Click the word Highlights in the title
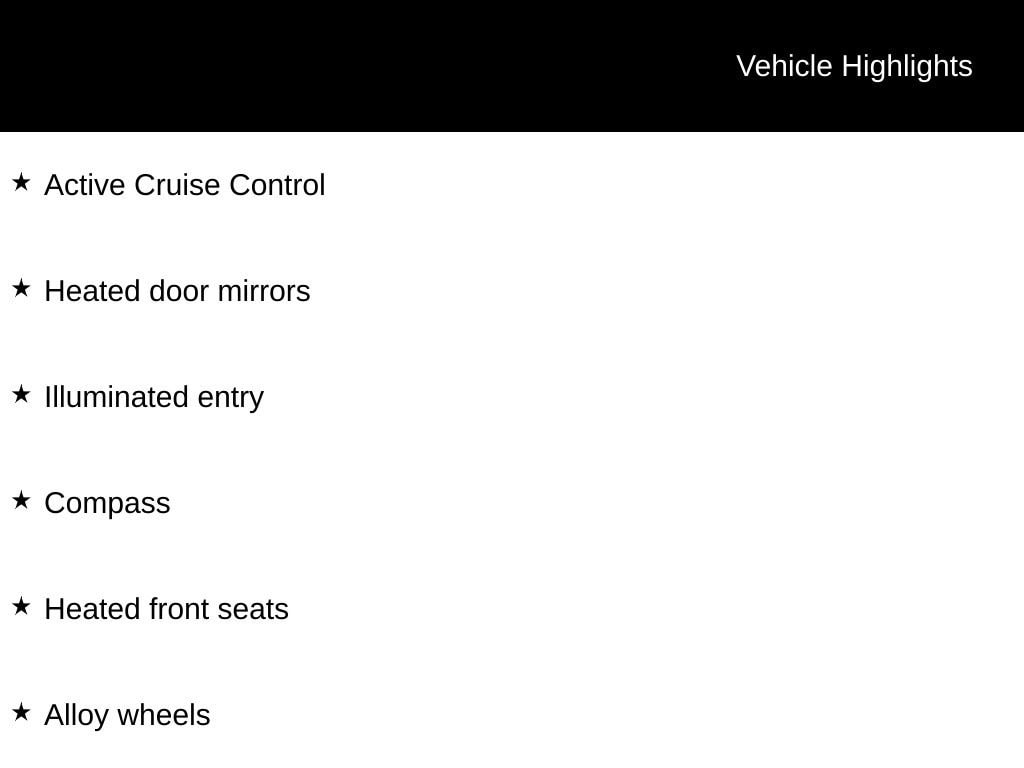The width and height of the screenshot is (1024, 768). (907, 66)
